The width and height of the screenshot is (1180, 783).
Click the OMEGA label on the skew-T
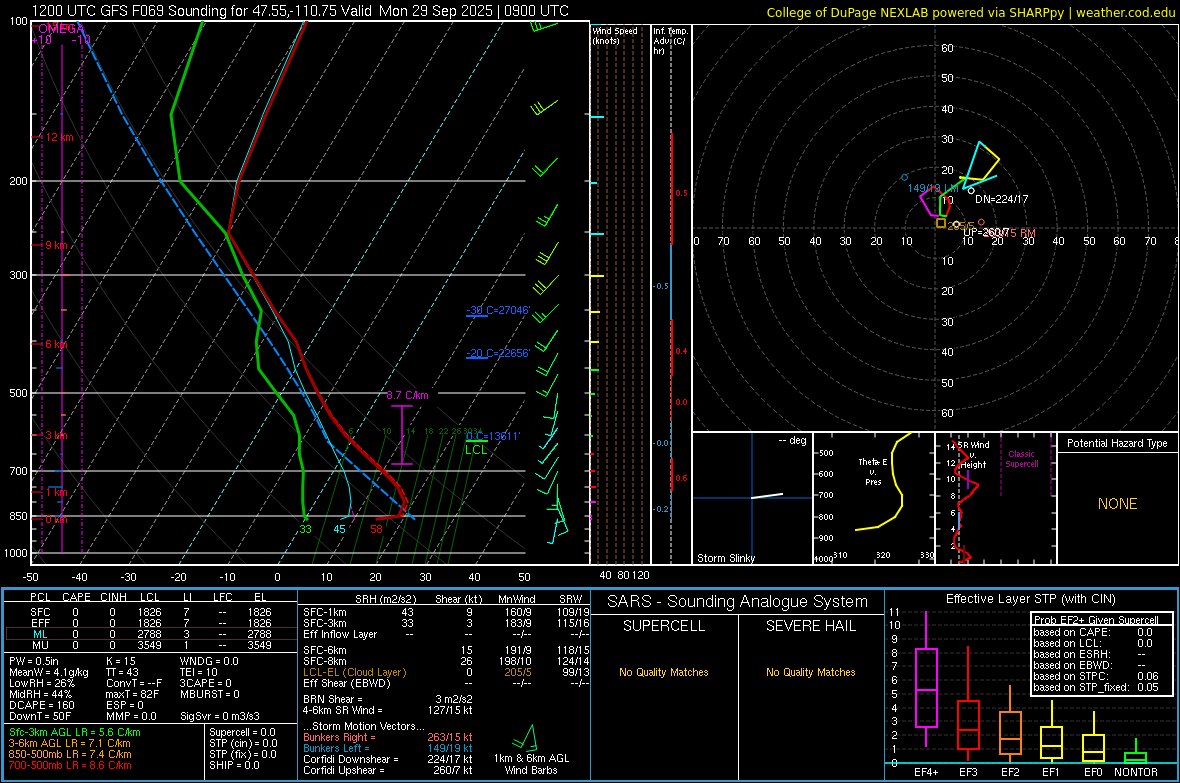pyautogui.click(x=61, y=29)
